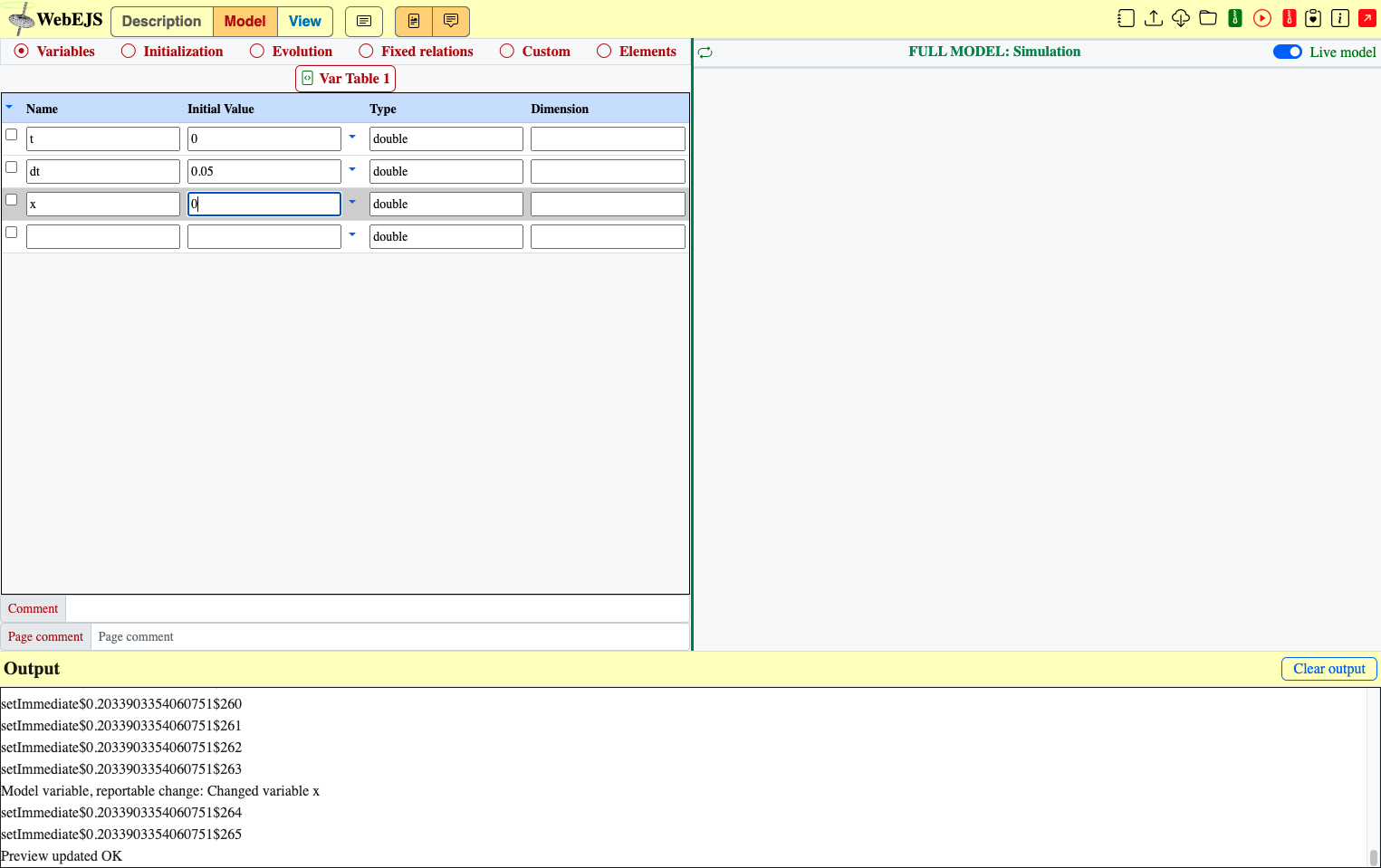Click the notebook icon in the top toolbar
The width and height of the screenshot is (1381, 868).
click(1126, 18)
